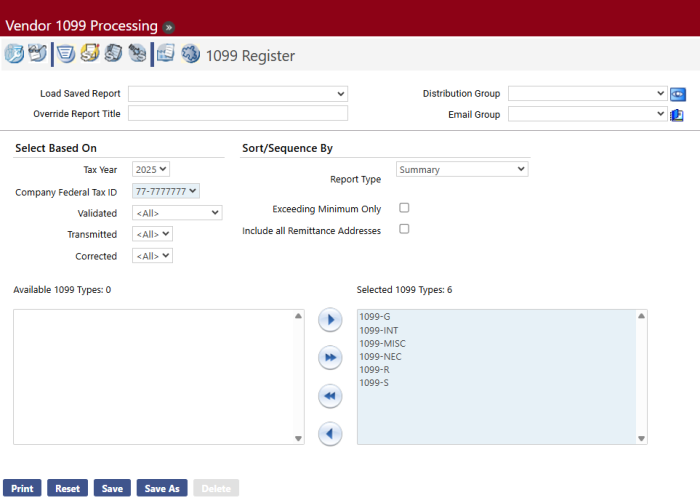The width and height of the screenshot is (700, 503).
Task: Expand the Report Type dropdown
Action: pos(462,169)
